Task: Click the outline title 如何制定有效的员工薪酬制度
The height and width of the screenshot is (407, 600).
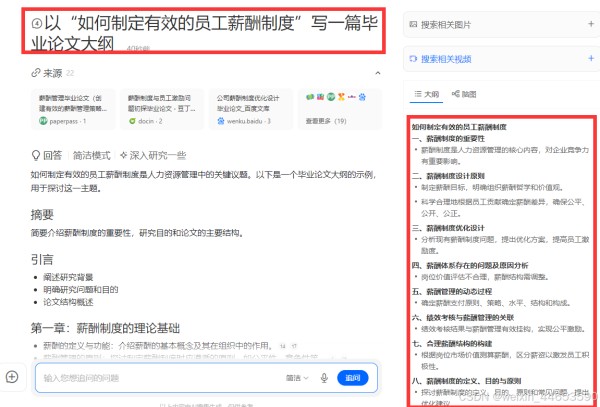Action: [x=459, y=127]
